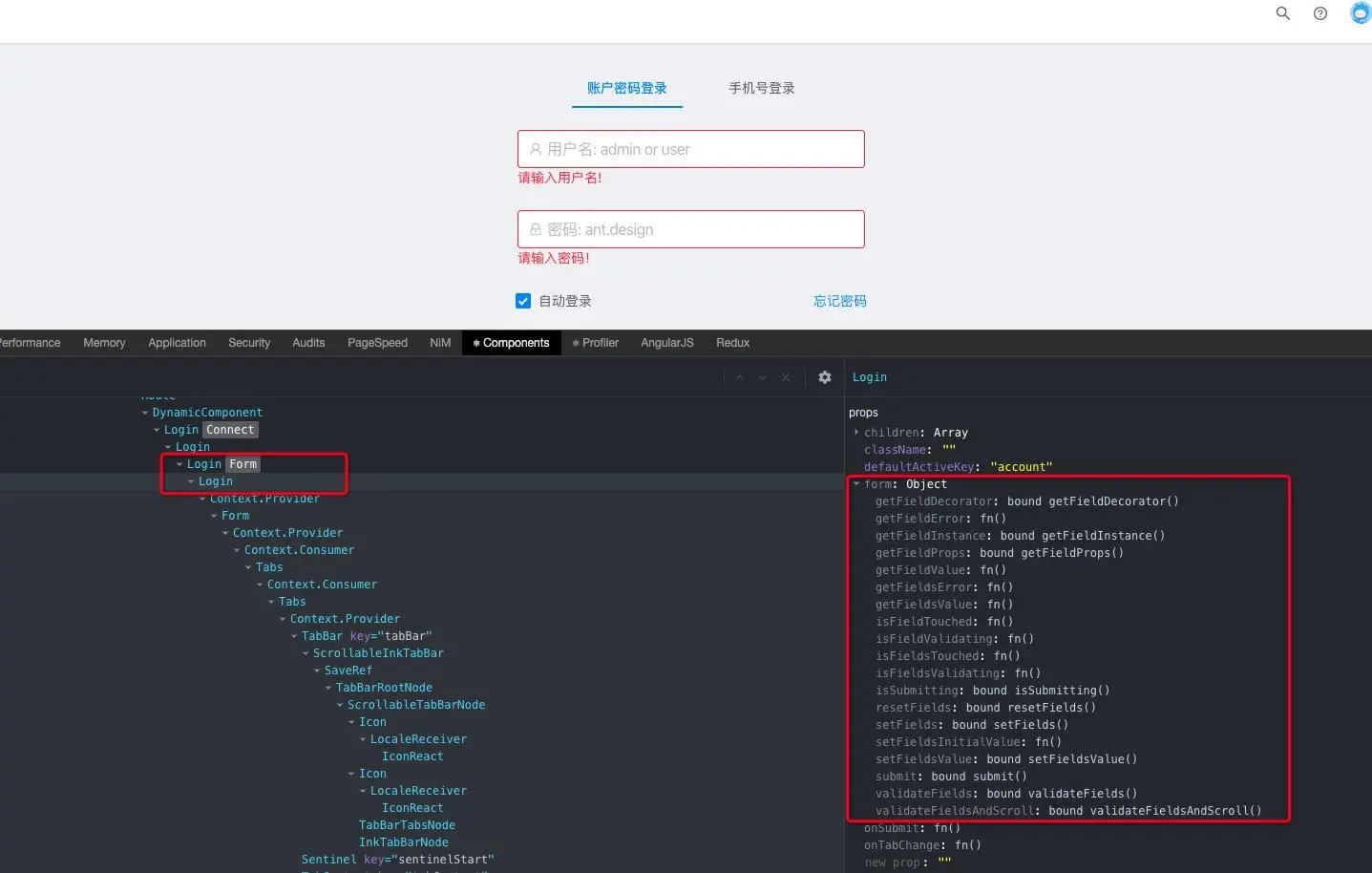Viewport: 1372px width, 873px height.
Task: Select TabBarTabsNode in component tree
Action: tap(407, 825)
